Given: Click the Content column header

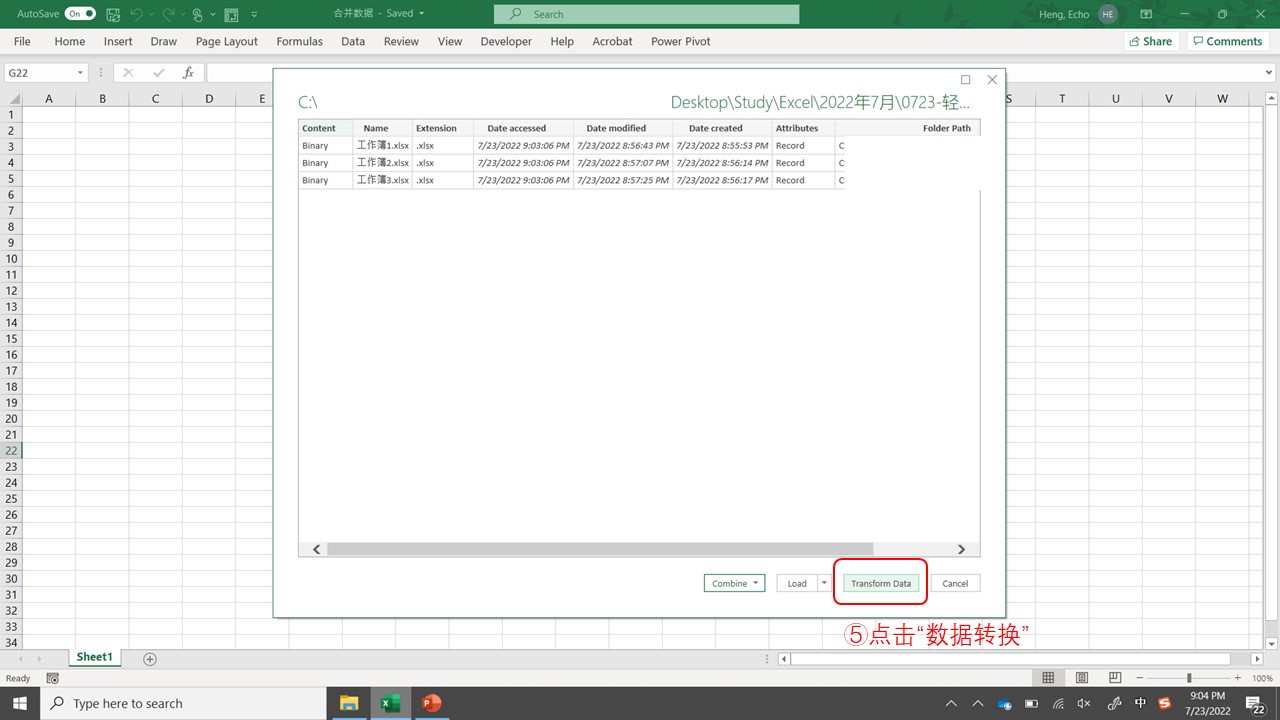Looking at the screenshot, I should (x=326, y=128).
